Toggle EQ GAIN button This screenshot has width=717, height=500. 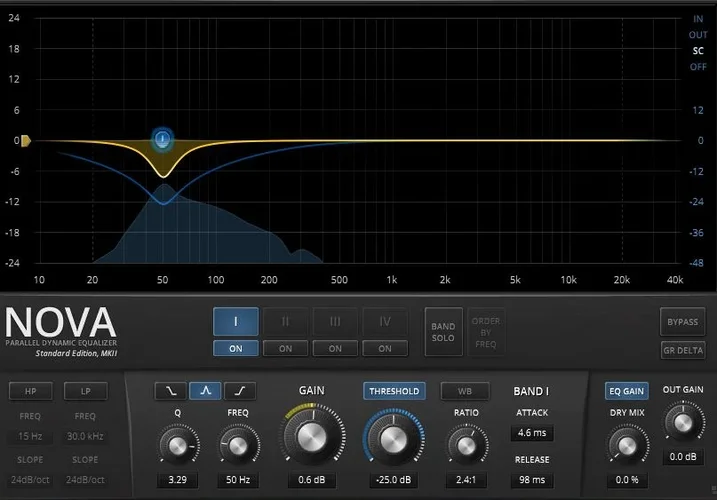tap(626, 391)
